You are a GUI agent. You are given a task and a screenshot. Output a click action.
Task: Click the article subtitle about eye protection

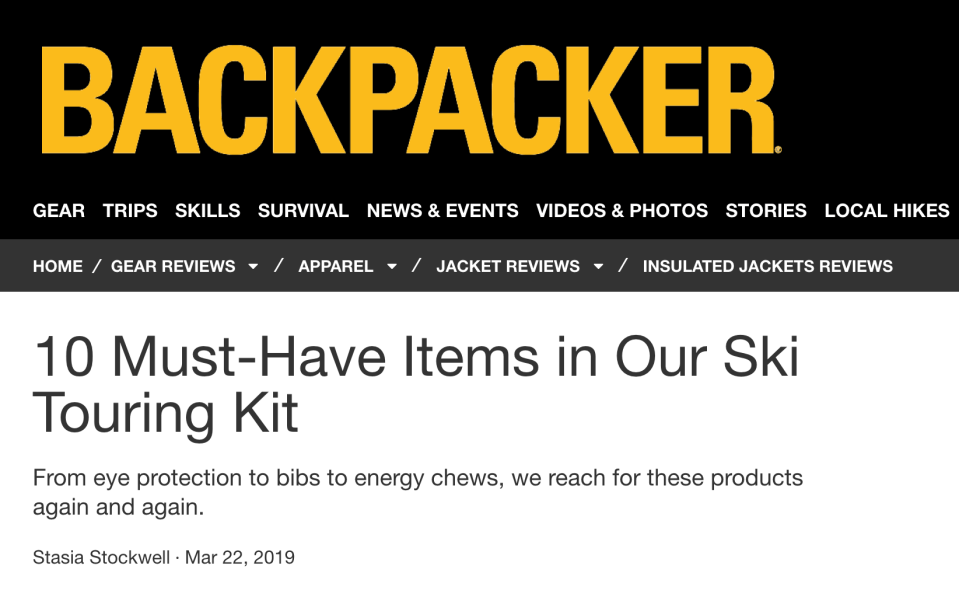(x=418, y=491)
